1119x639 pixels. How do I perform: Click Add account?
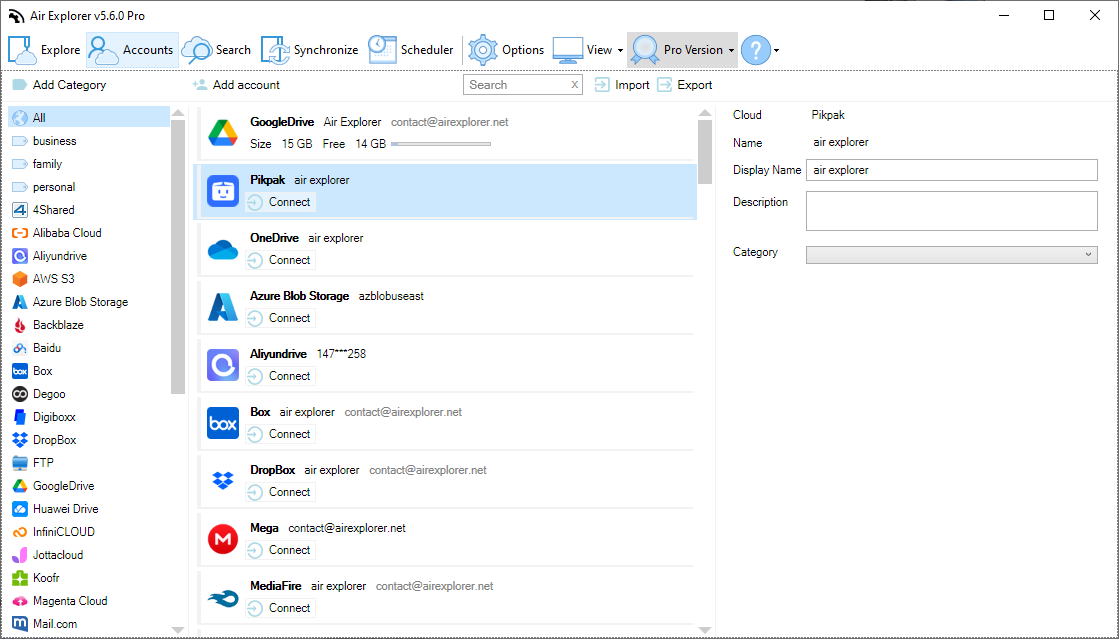[x=236, y=85]
